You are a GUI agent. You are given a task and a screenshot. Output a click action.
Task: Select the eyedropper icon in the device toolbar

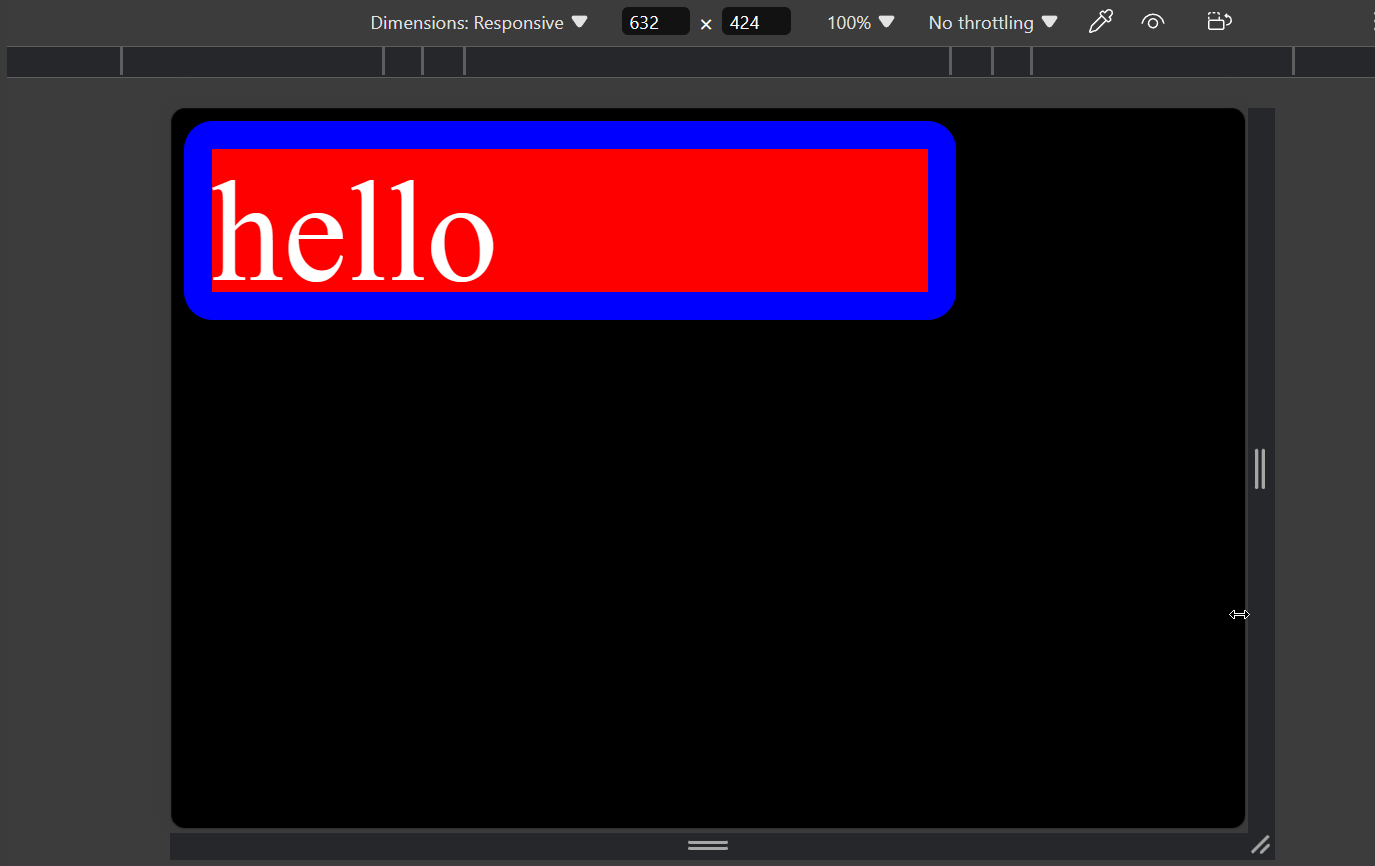coord(1100,21)
